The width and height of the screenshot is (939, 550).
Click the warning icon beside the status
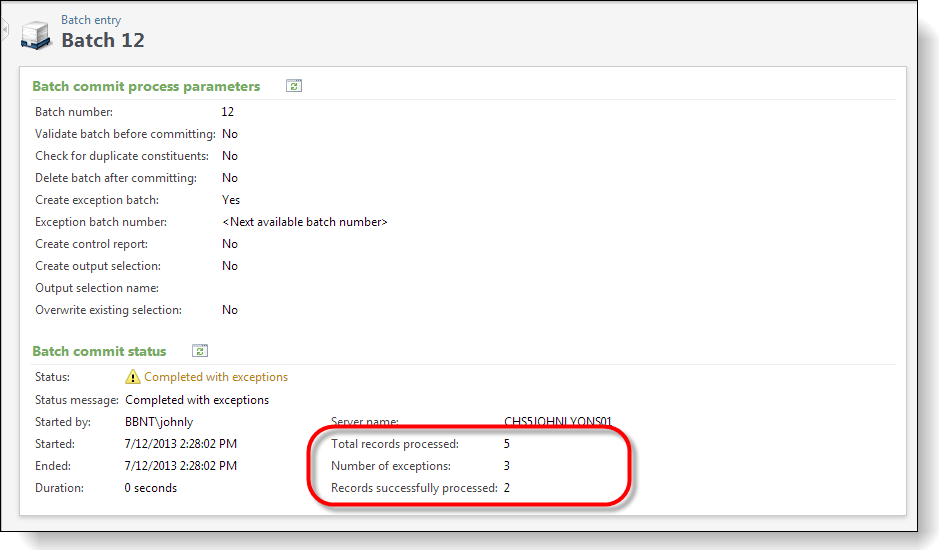point(132,377)
